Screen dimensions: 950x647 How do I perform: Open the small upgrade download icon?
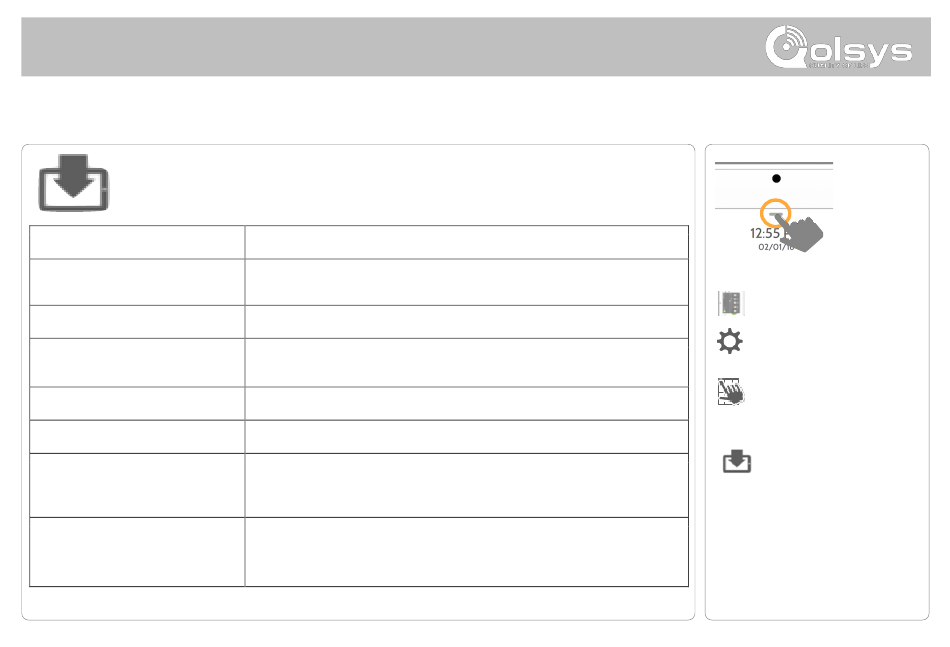[x=737, y=461]
